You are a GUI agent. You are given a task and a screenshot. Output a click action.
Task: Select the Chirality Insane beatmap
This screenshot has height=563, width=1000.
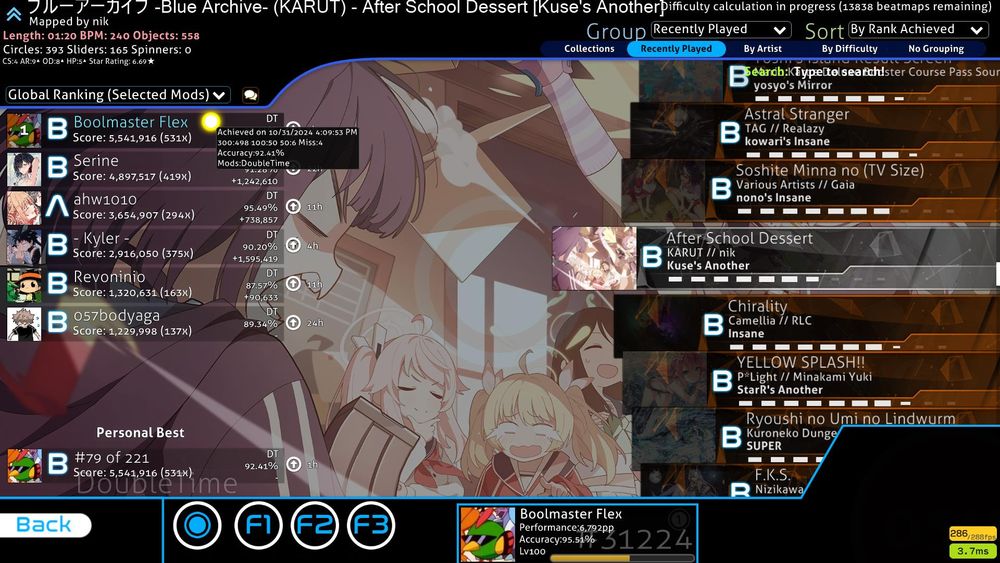[807, 324]
